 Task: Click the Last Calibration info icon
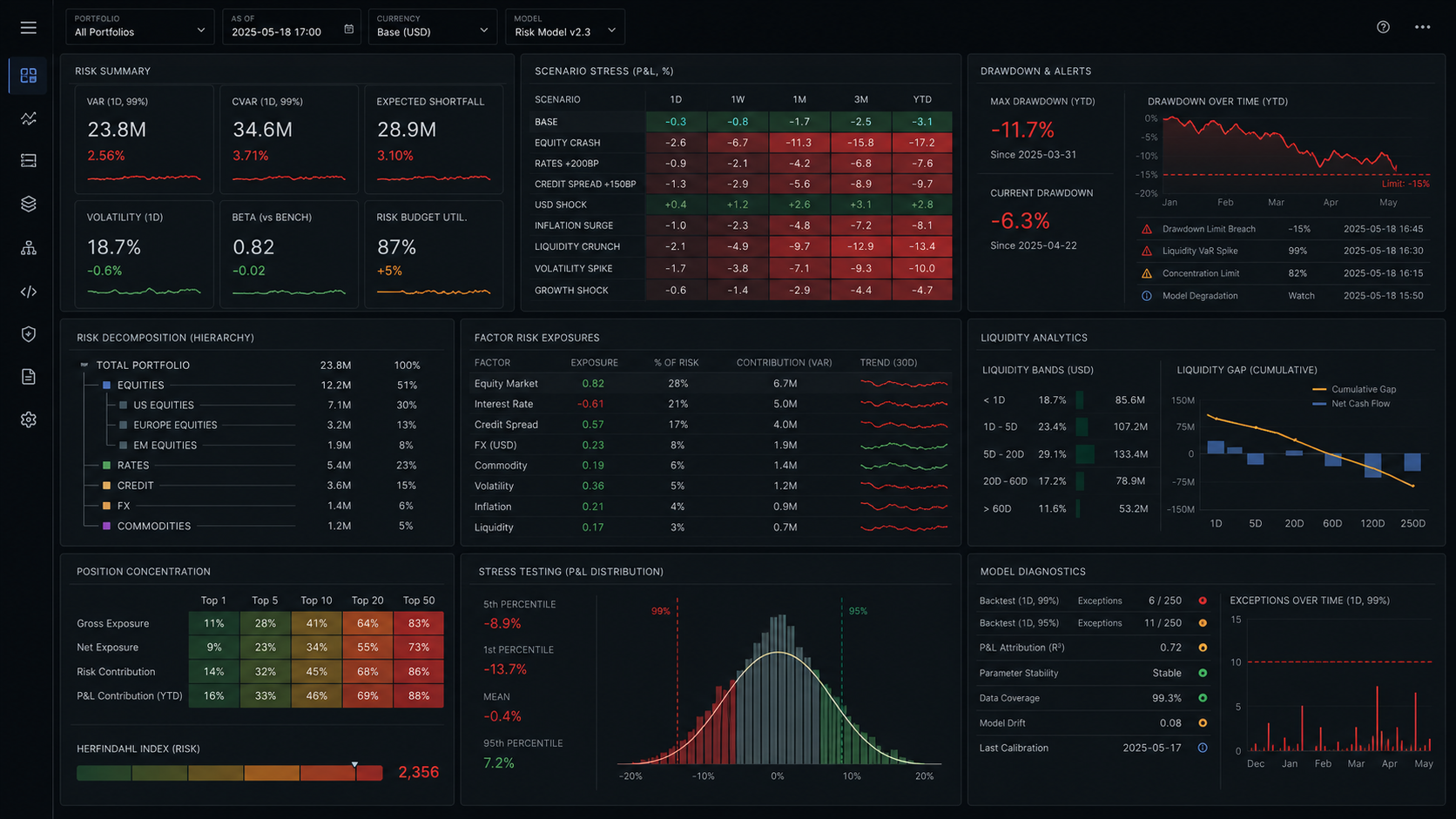[x=1203, y=748]
